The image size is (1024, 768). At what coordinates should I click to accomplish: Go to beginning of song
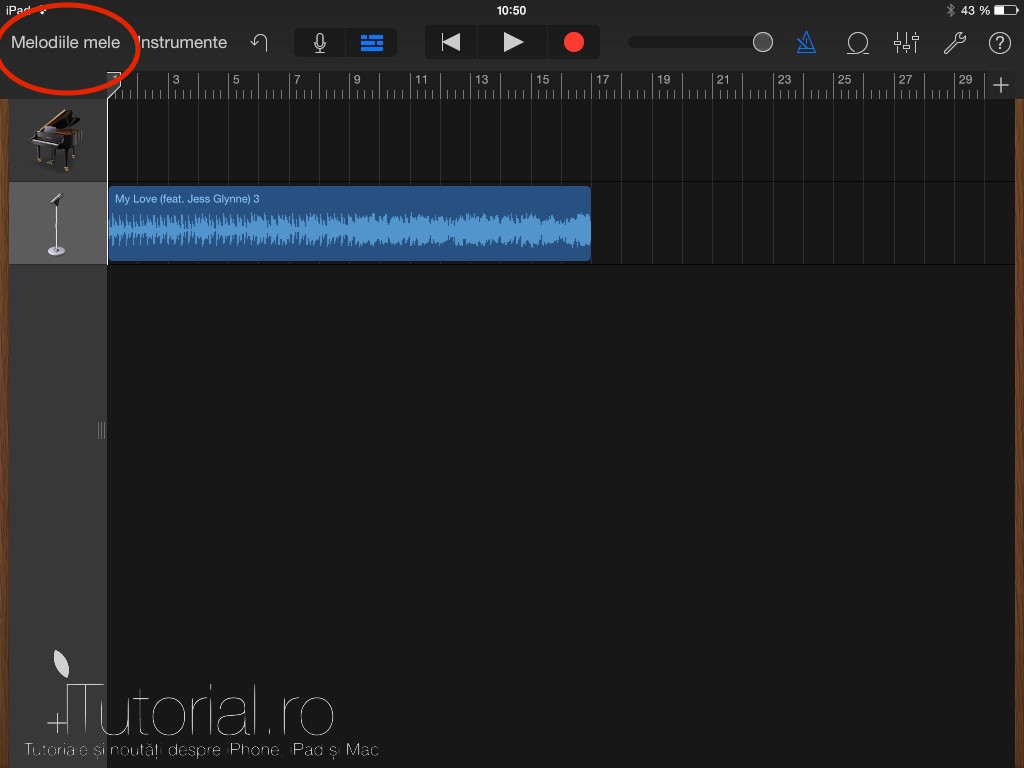[451, 42]
